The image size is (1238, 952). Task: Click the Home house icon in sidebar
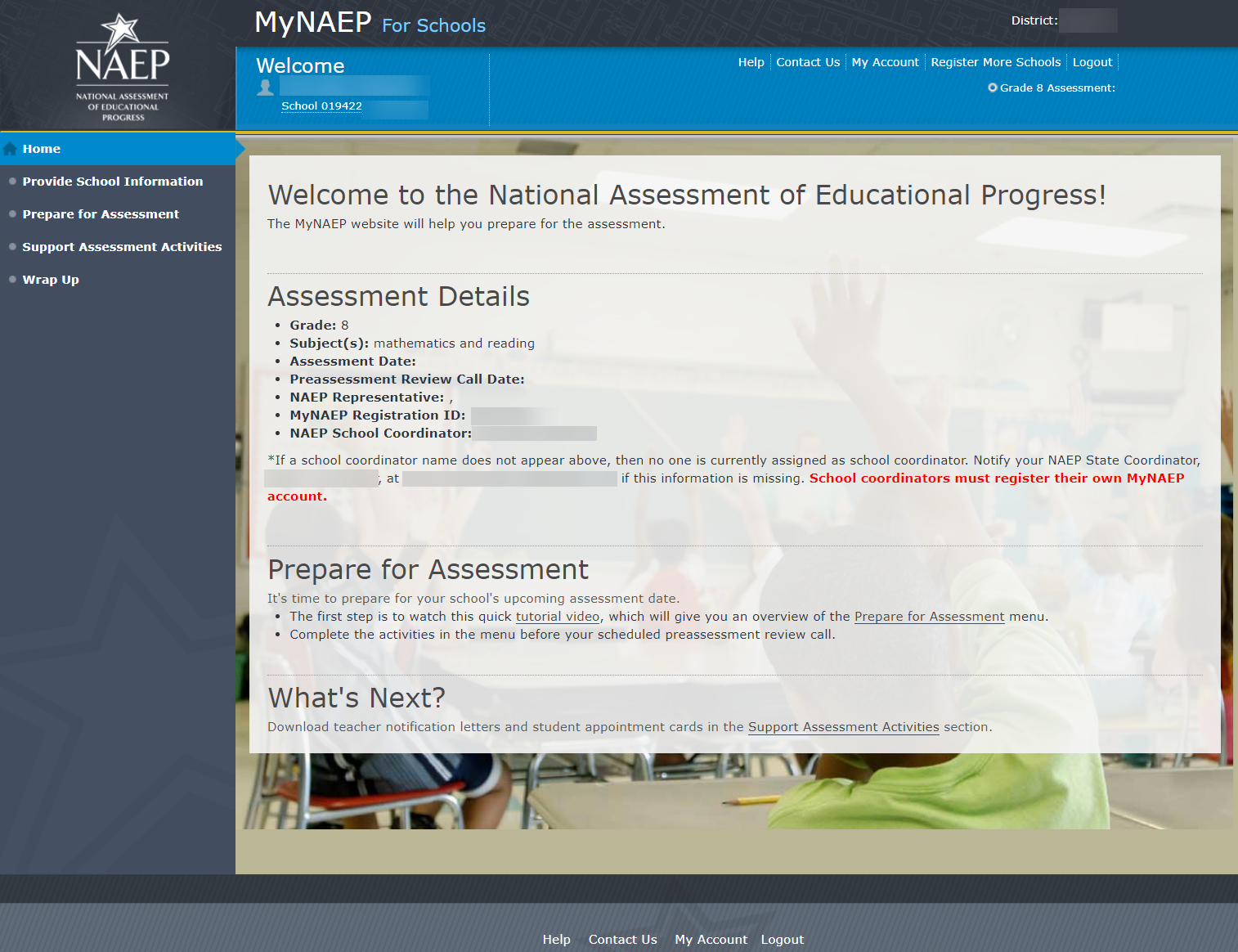pyautogui.click(x=10, y=149)
